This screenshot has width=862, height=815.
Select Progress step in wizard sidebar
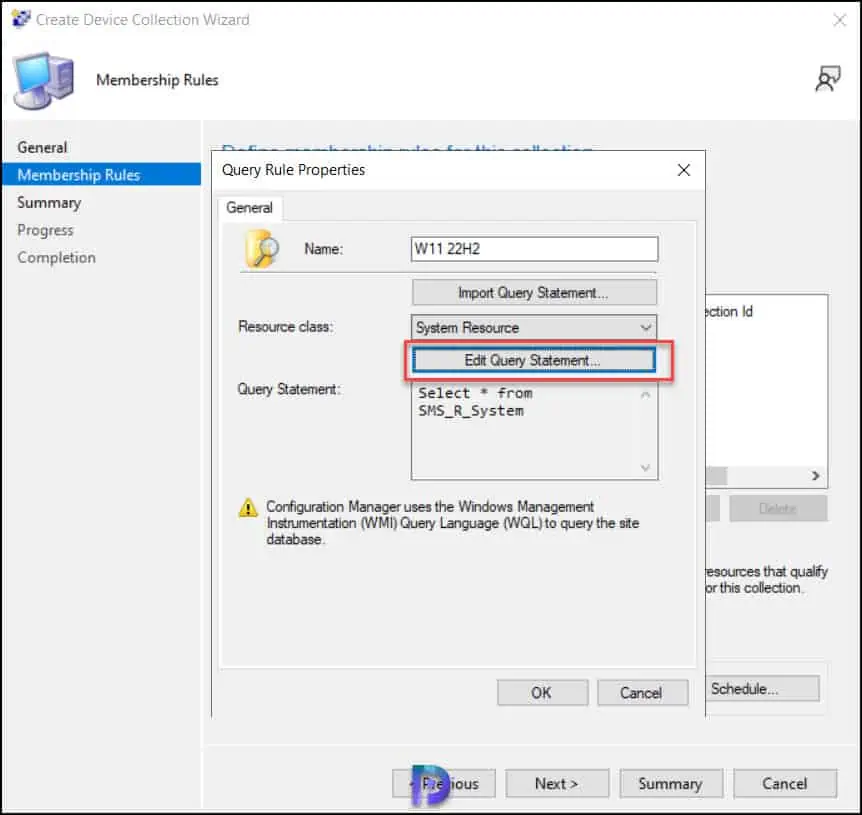coord(45,230)
